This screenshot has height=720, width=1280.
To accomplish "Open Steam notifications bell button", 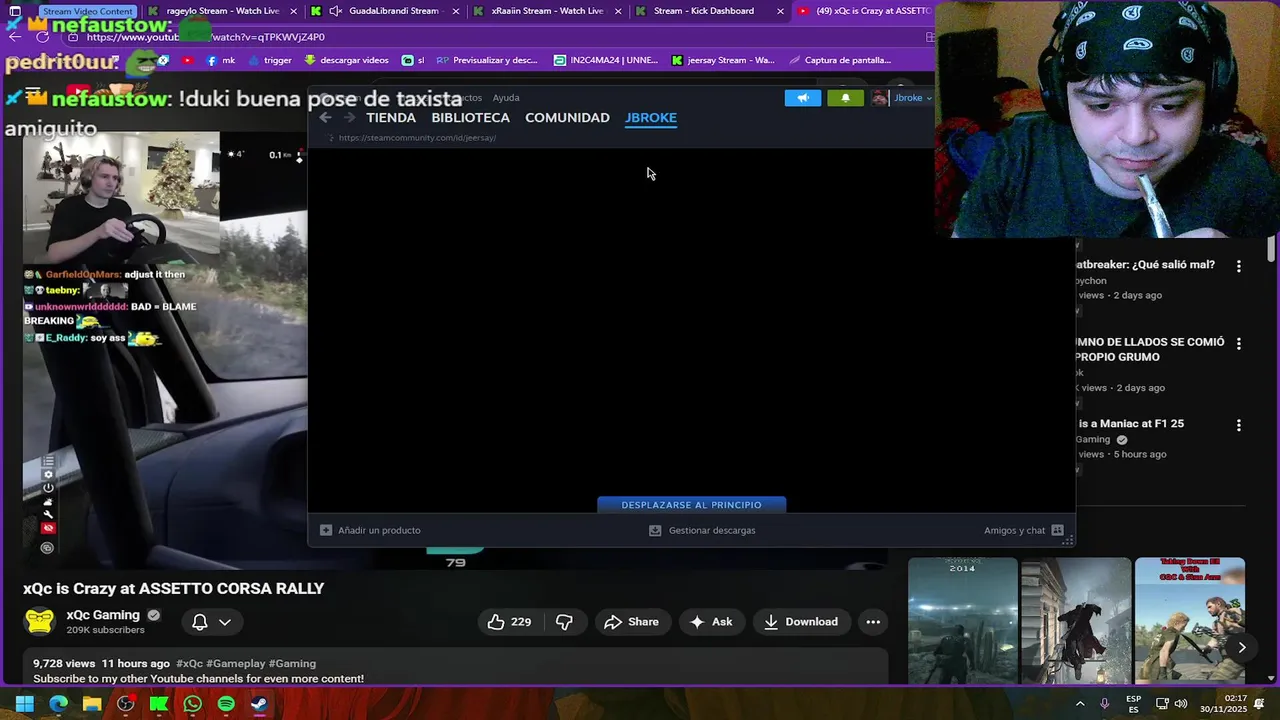I will pyautogui.click(x=845, y=98).
